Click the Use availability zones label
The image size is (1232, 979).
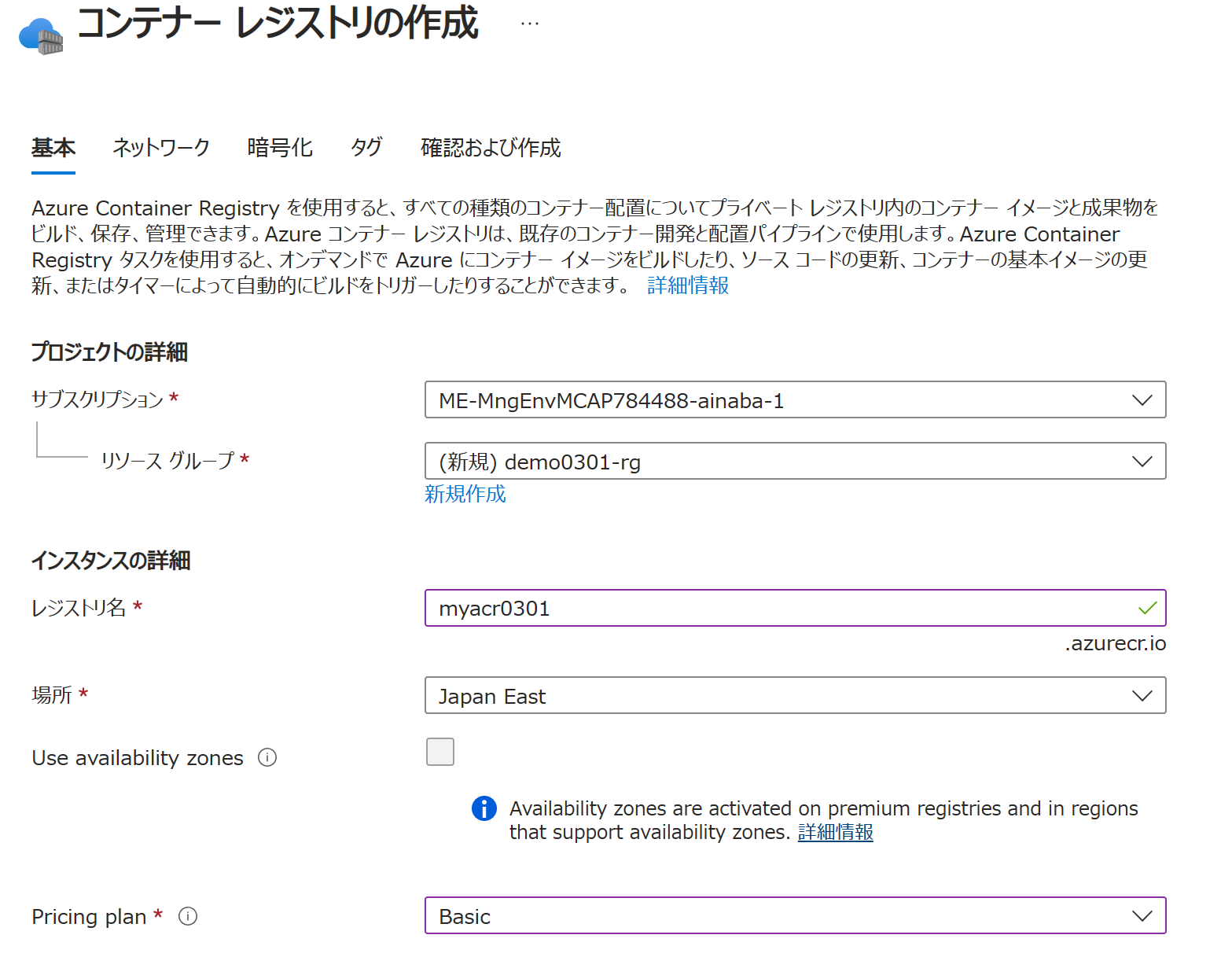(138, 758)
